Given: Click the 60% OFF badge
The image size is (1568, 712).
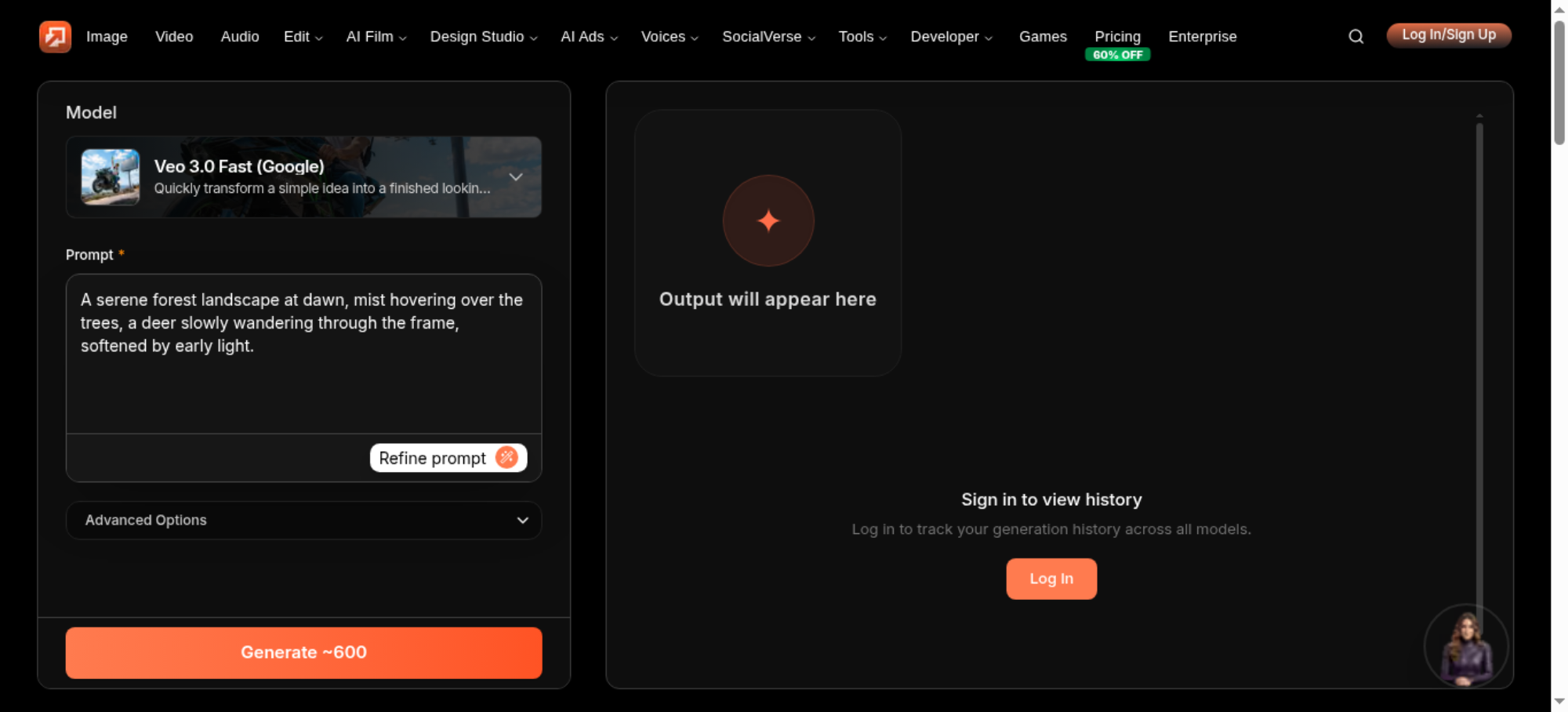Looking at the screenshot, I should coord(1117,55).
